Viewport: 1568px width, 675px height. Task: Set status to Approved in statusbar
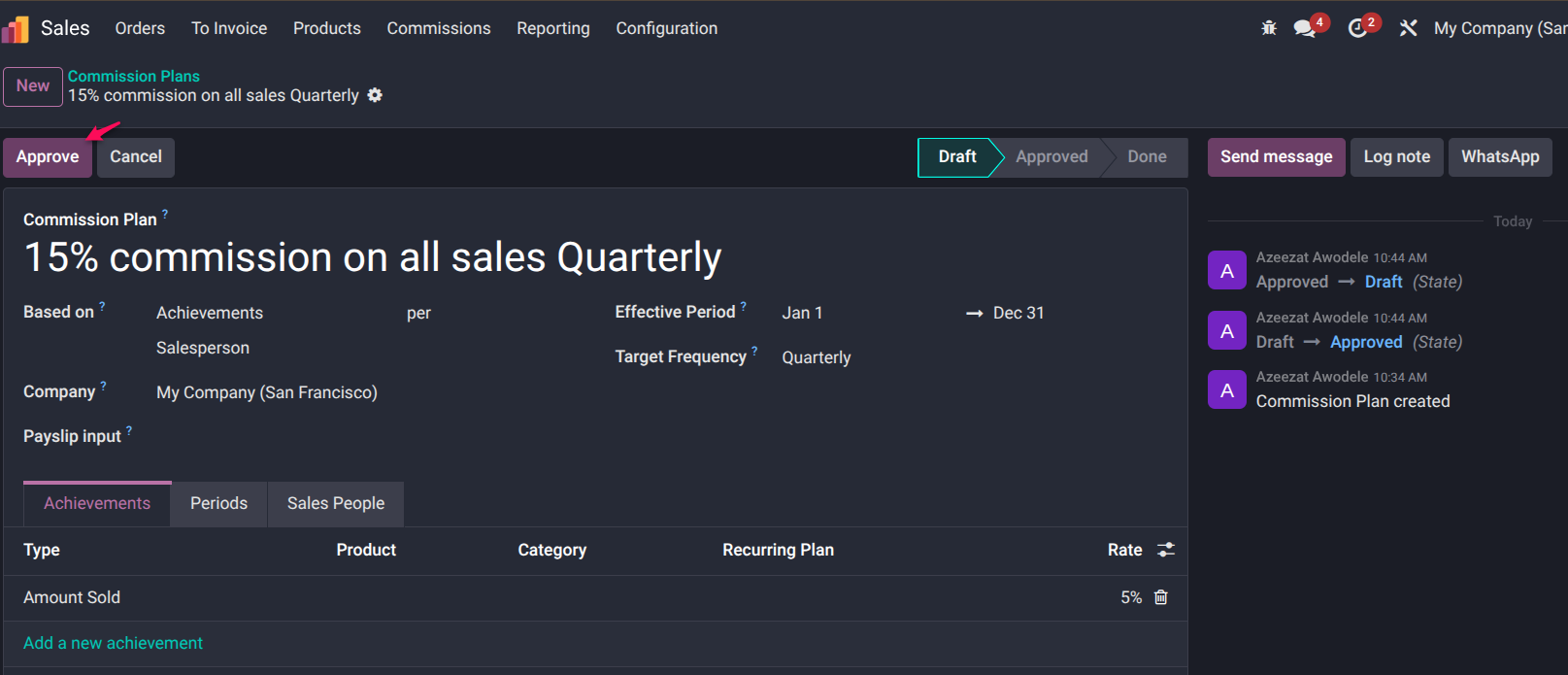coord(1051,157)
